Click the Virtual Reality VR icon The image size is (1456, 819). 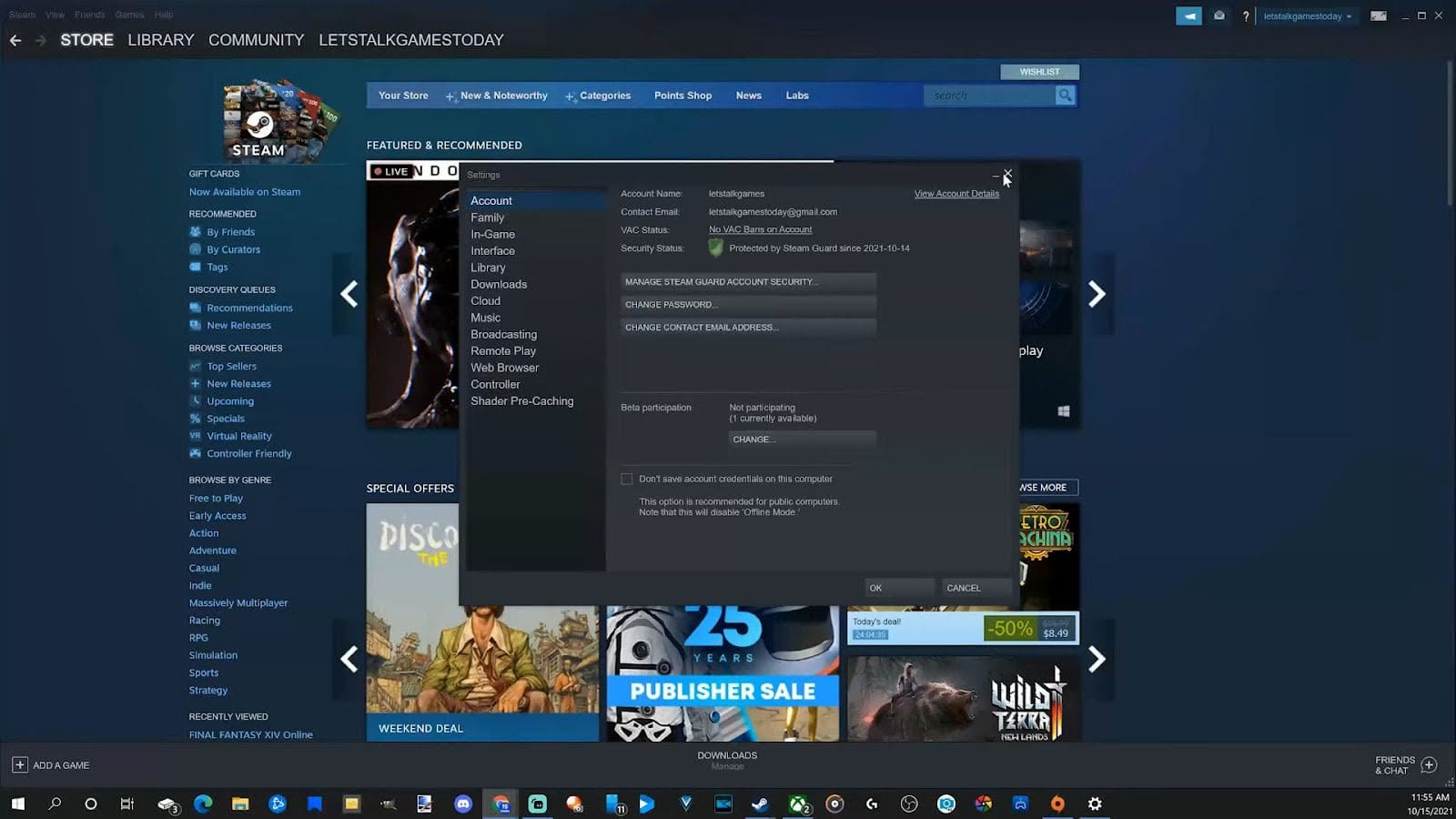click(195, 436)
